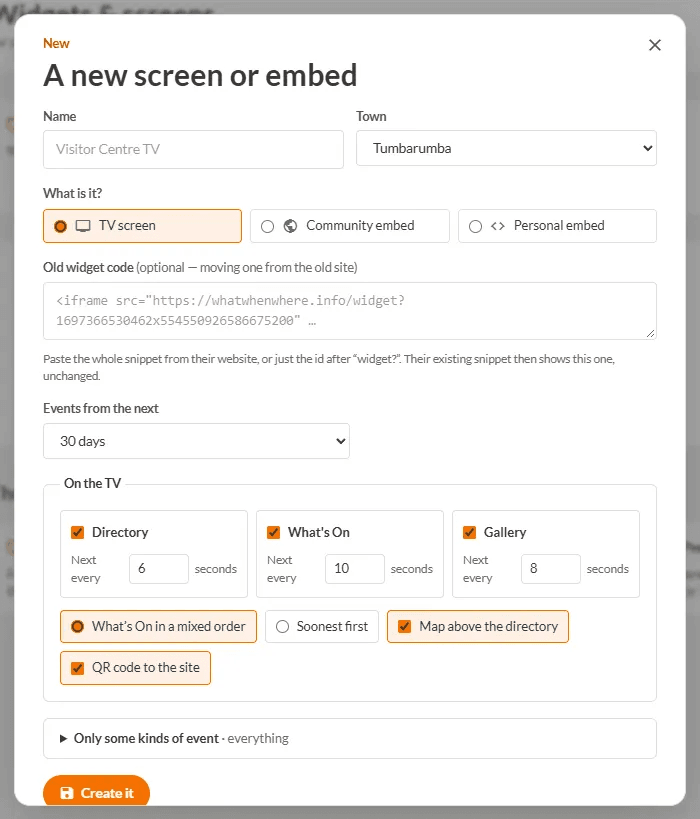Click the 'A new screen or embed' heading
Viewport: 700px width, 819px height.
point(200,75)
